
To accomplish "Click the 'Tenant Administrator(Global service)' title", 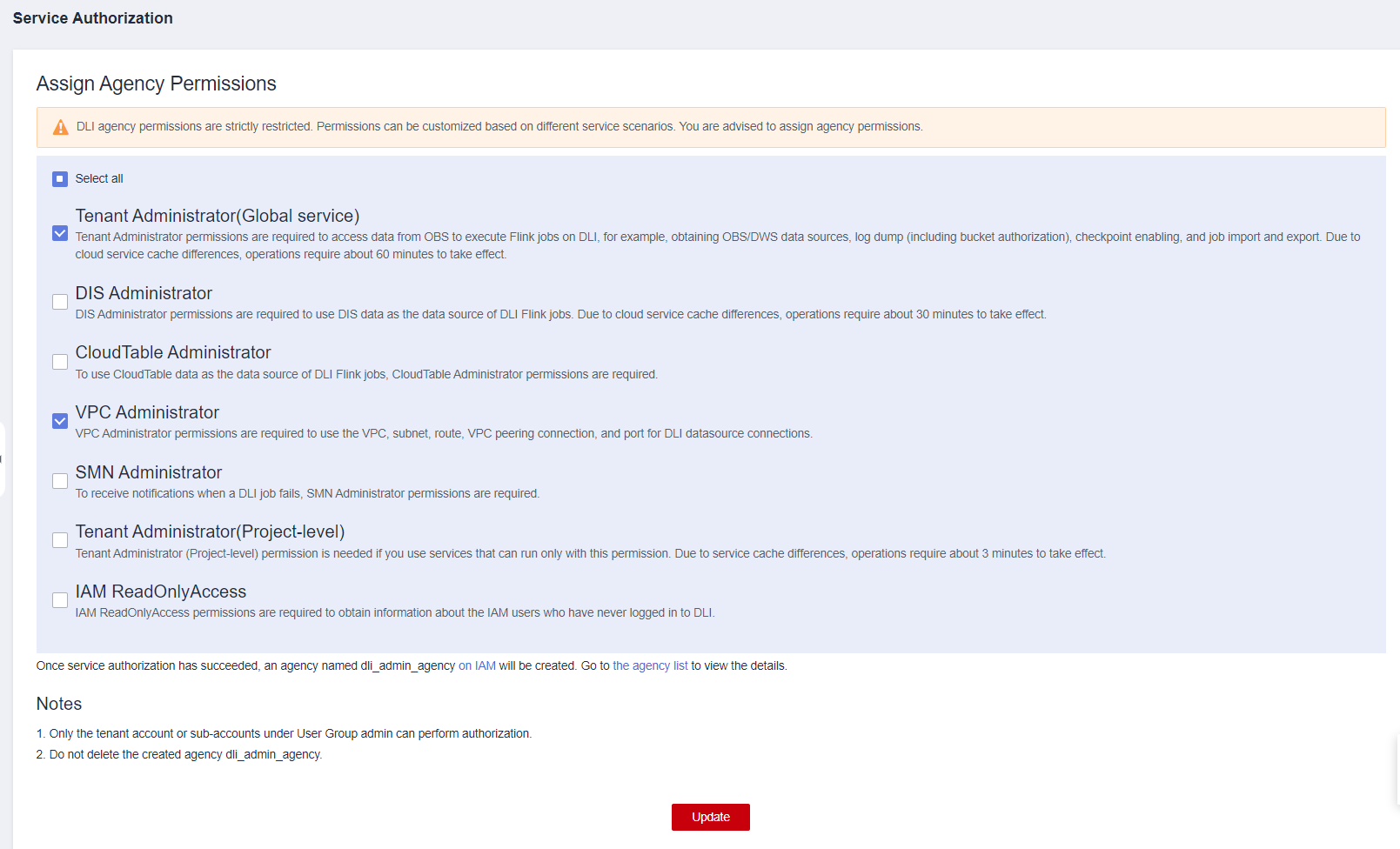I will [218, 216].
